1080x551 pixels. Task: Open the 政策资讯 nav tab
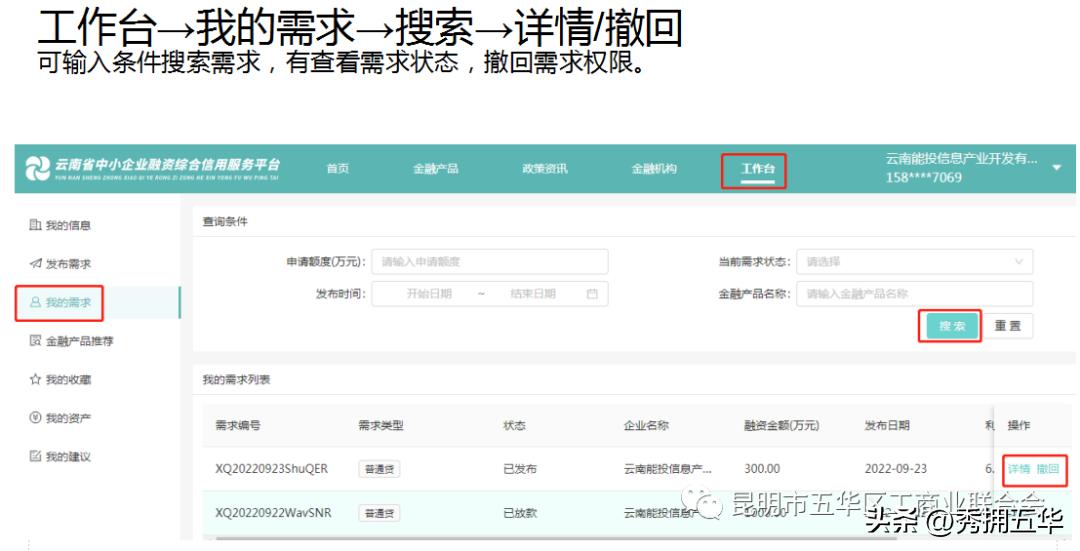pyautogui.click(x=545, y=169)
